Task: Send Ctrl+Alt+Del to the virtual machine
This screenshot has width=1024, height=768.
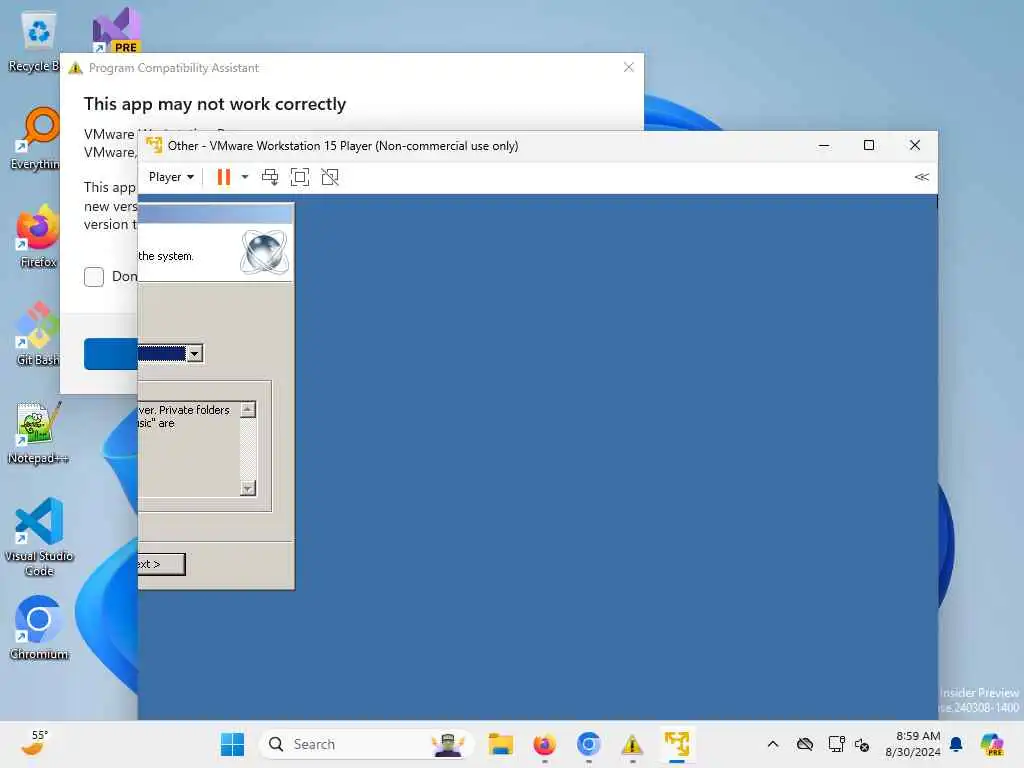Action: pos(270,177)
